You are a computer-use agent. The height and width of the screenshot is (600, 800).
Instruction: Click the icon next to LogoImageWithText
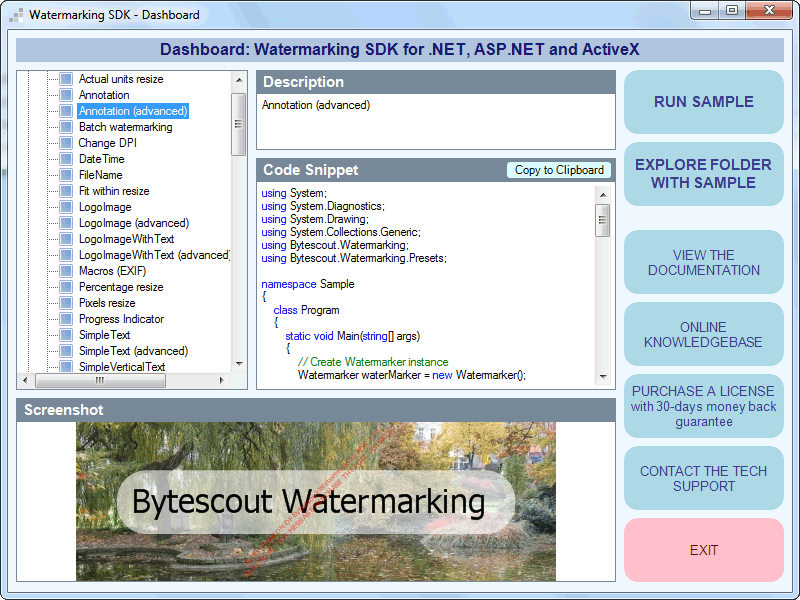[x=66, y=239]
